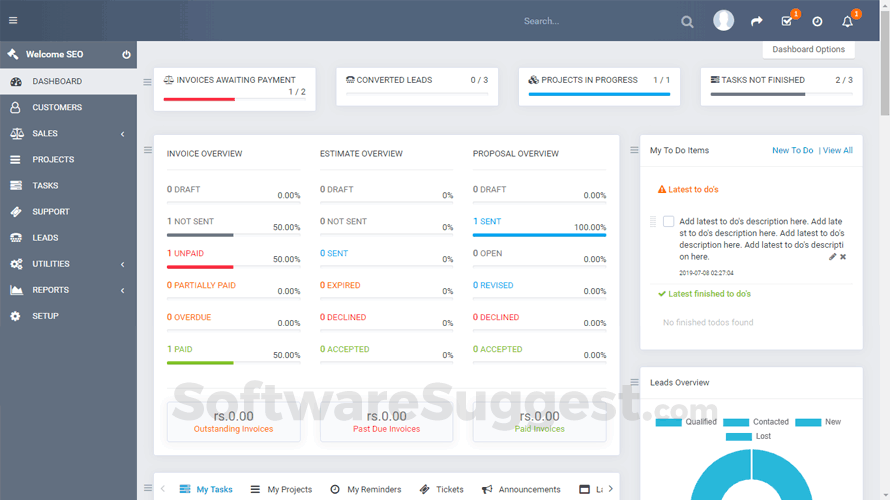Click the logout power icon beside Welcome SEO
This screenshot has width=890, height=500.
126,54
